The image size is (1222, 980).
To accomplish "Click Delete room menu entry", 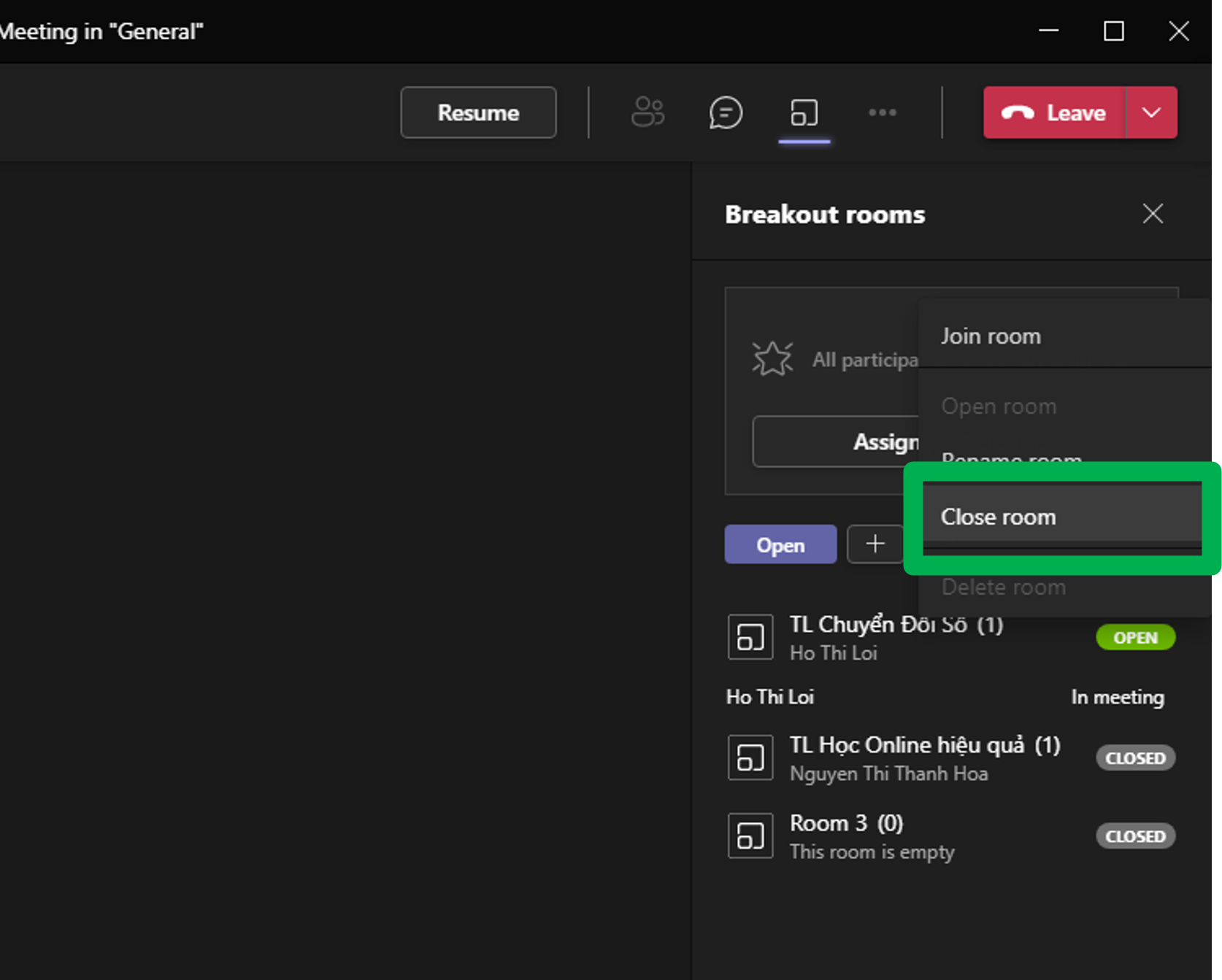I will (x=1003, y=587).
